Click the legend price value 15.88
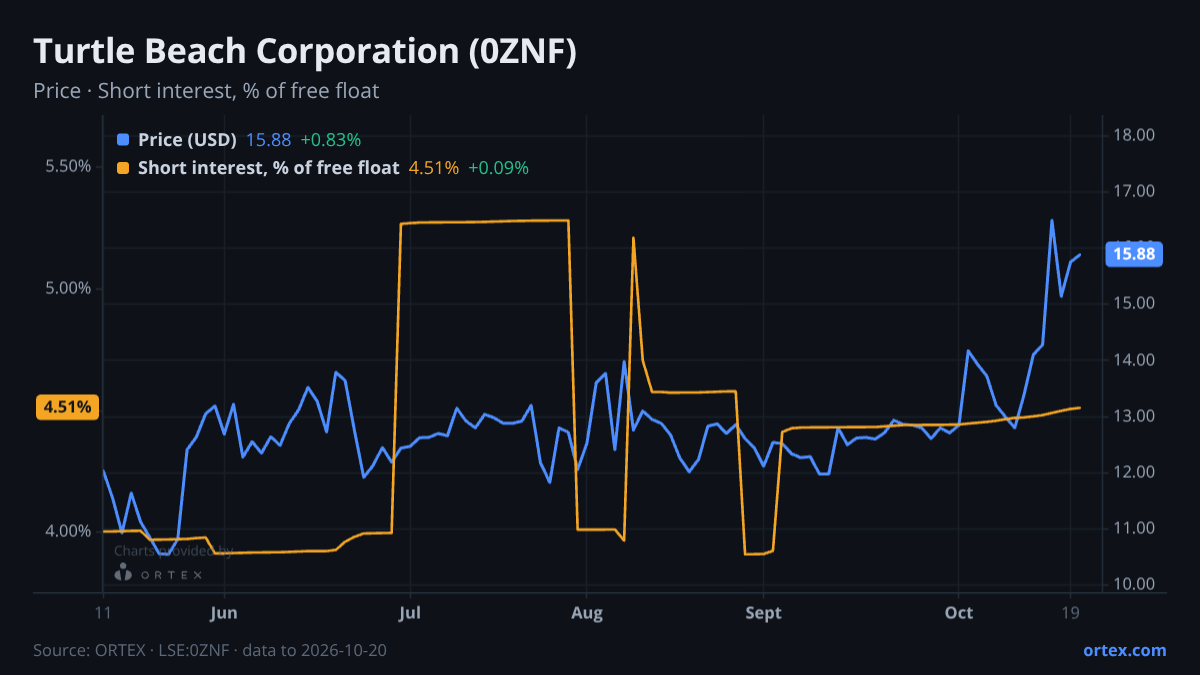 [267, 140]
